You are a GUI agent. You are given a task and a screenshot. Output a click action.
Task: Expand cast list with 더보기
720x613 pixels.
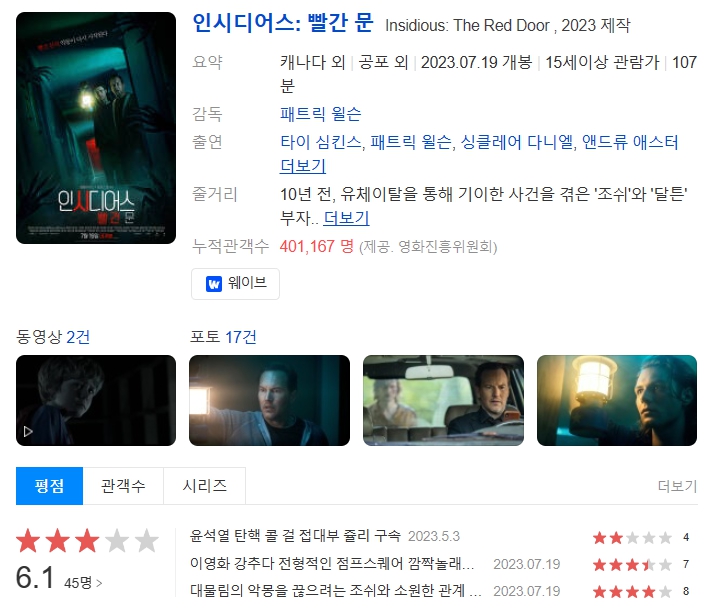click(303, 166)
